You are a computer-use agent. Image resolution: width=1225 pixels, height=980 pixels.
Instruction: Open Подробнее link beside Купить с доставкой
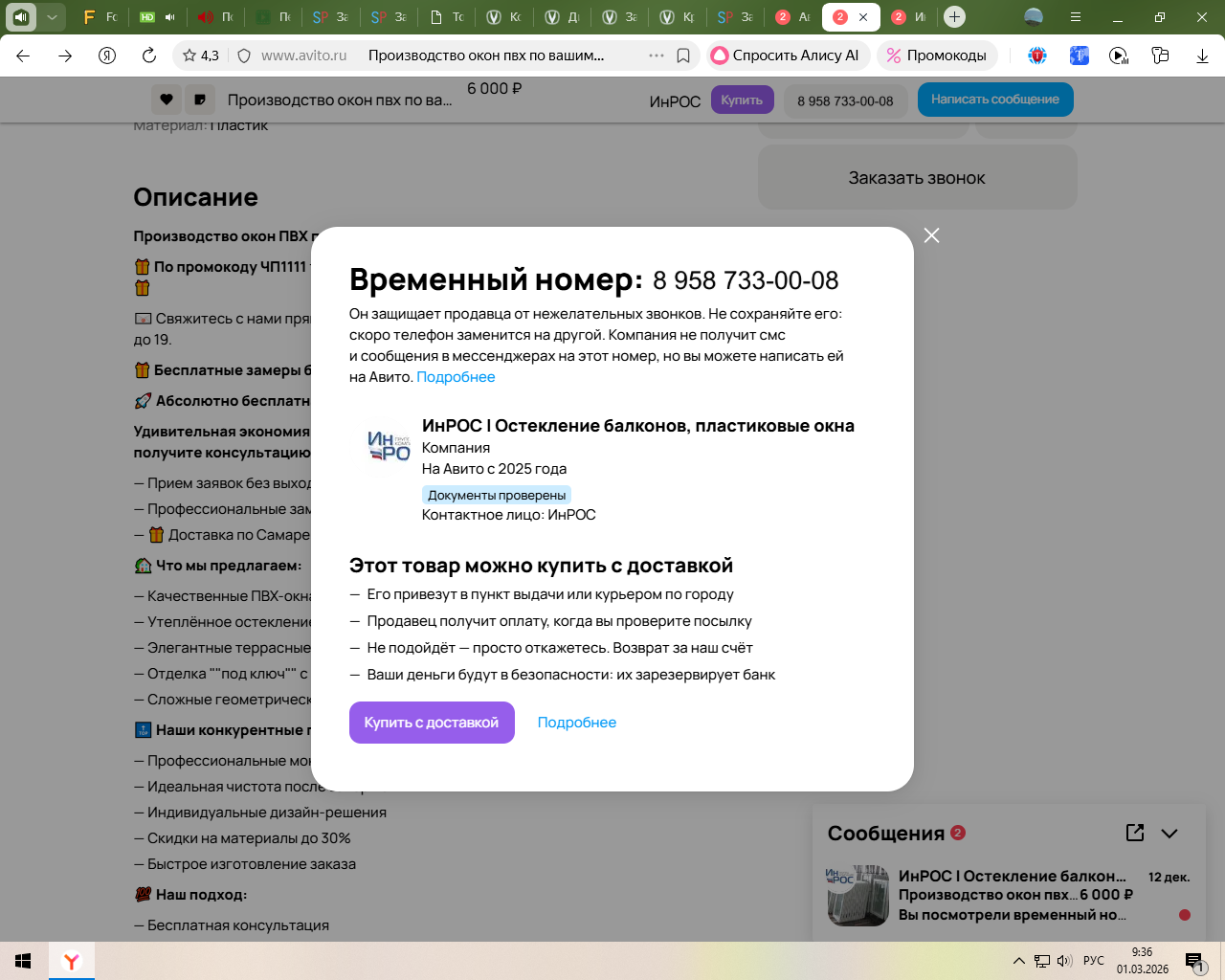pyautogui.click(x=577, y=723)
